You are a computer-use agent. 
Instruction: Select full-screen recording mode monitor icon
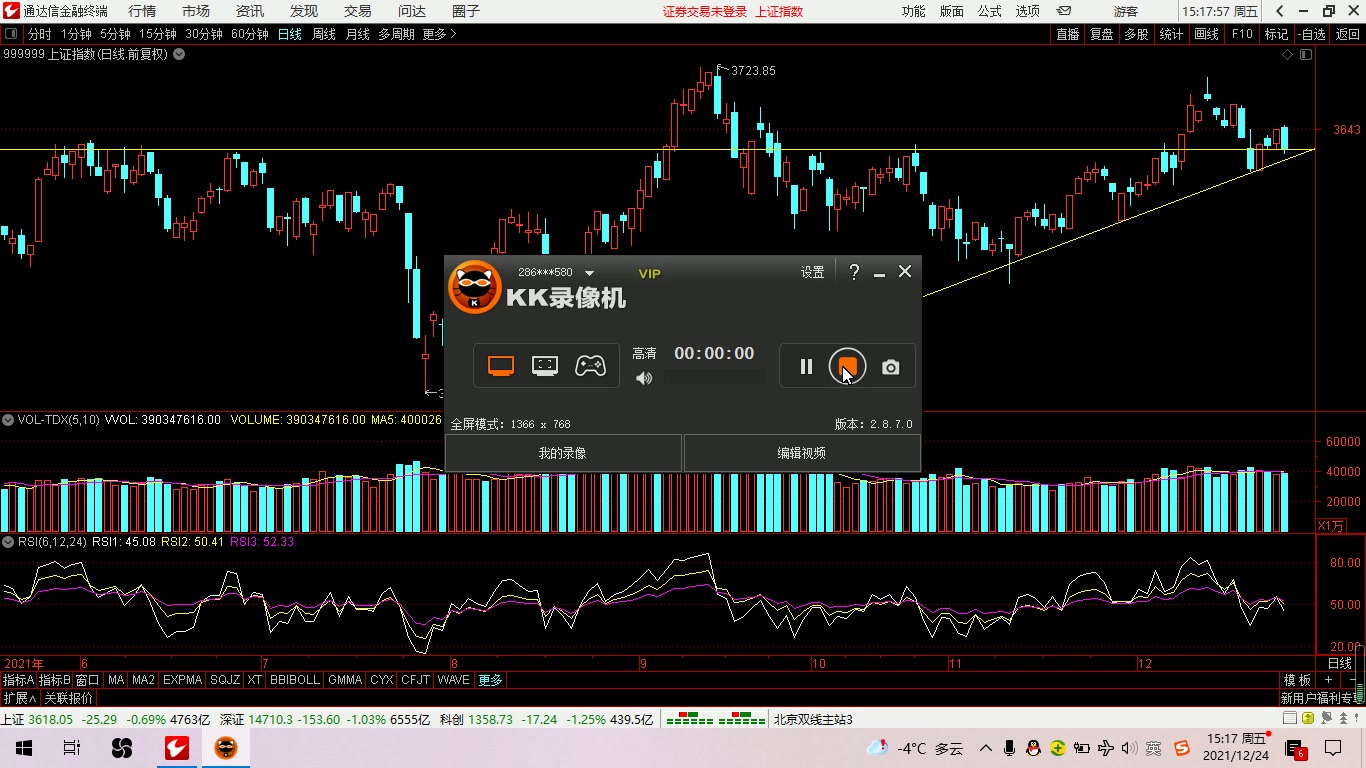tap(501, 366)
